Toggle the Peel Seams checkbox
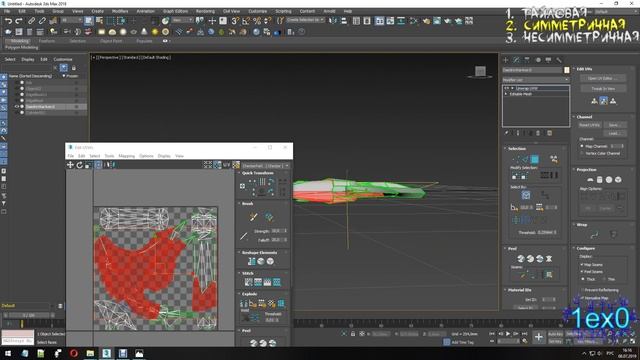640x360 pixels. 582,271
